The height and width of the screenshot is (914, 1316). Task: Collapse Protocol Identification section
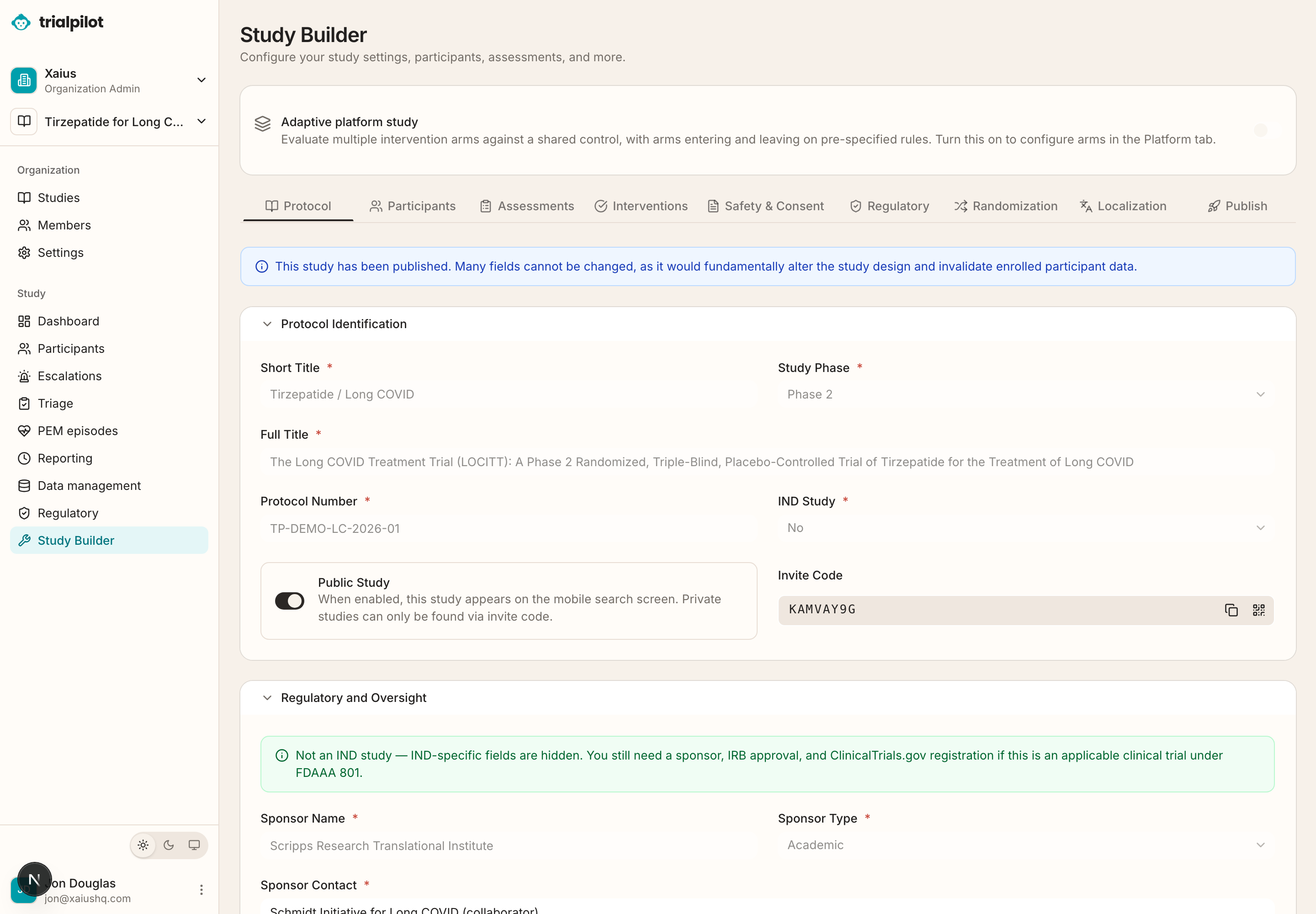[x=267, y=324]
